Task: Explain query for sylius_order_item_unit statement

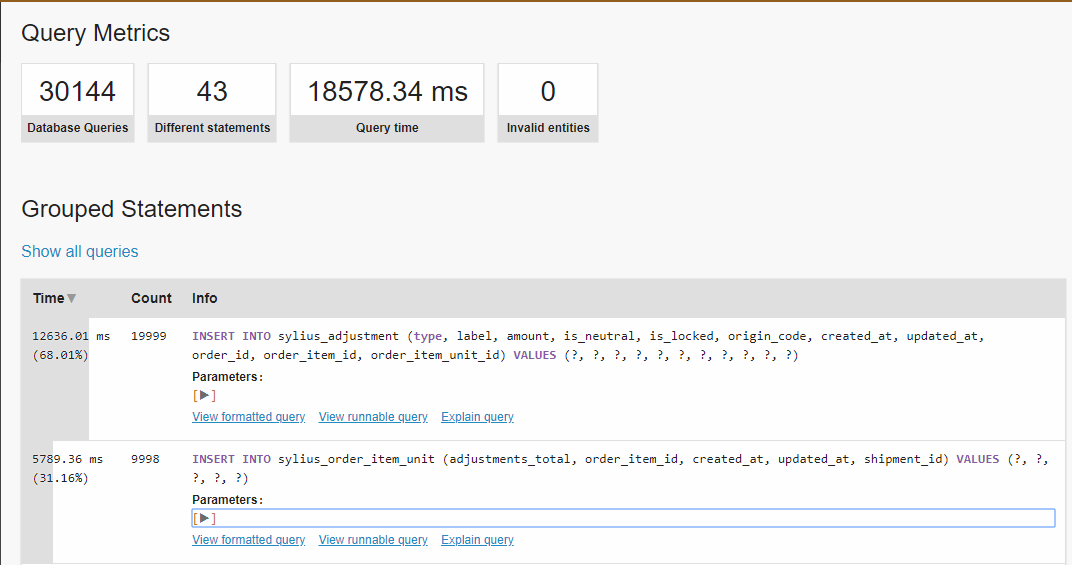Action: tap(477, 540)
